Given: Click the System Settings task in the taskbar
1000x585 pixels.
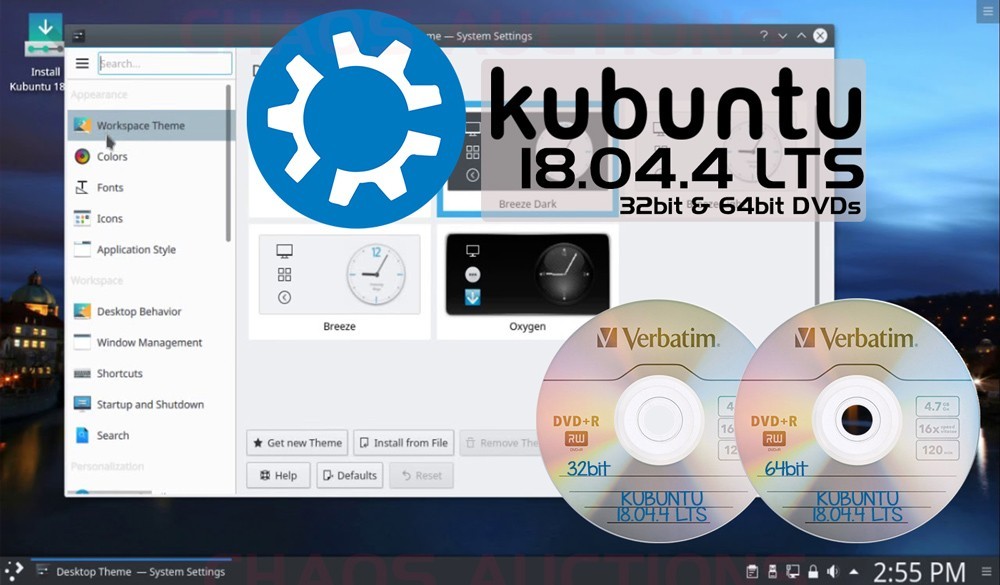Looking at the screenshot, I should (131, 571).
